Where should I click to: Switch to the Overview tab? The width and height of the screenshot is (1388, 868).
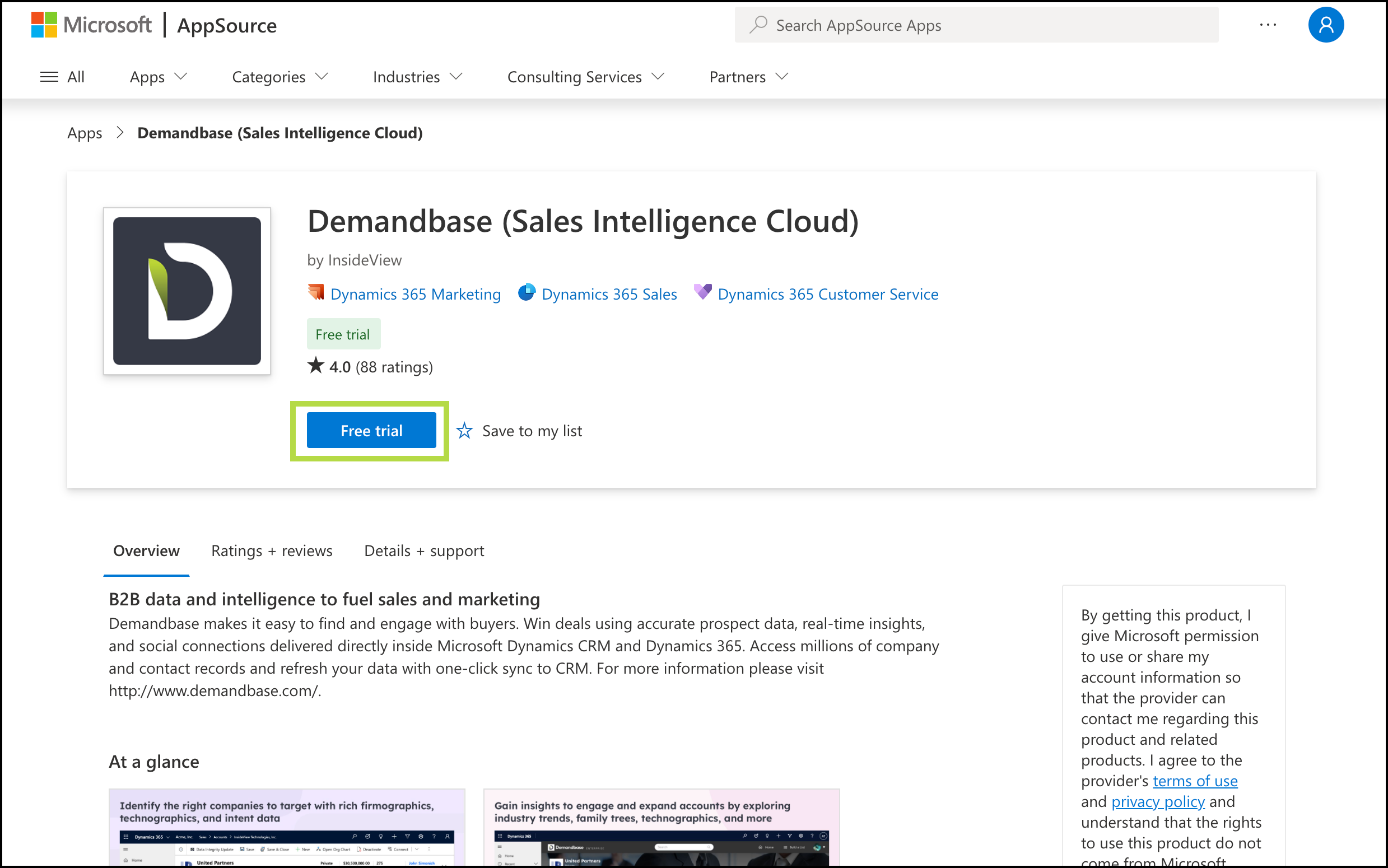coord(146,550)
